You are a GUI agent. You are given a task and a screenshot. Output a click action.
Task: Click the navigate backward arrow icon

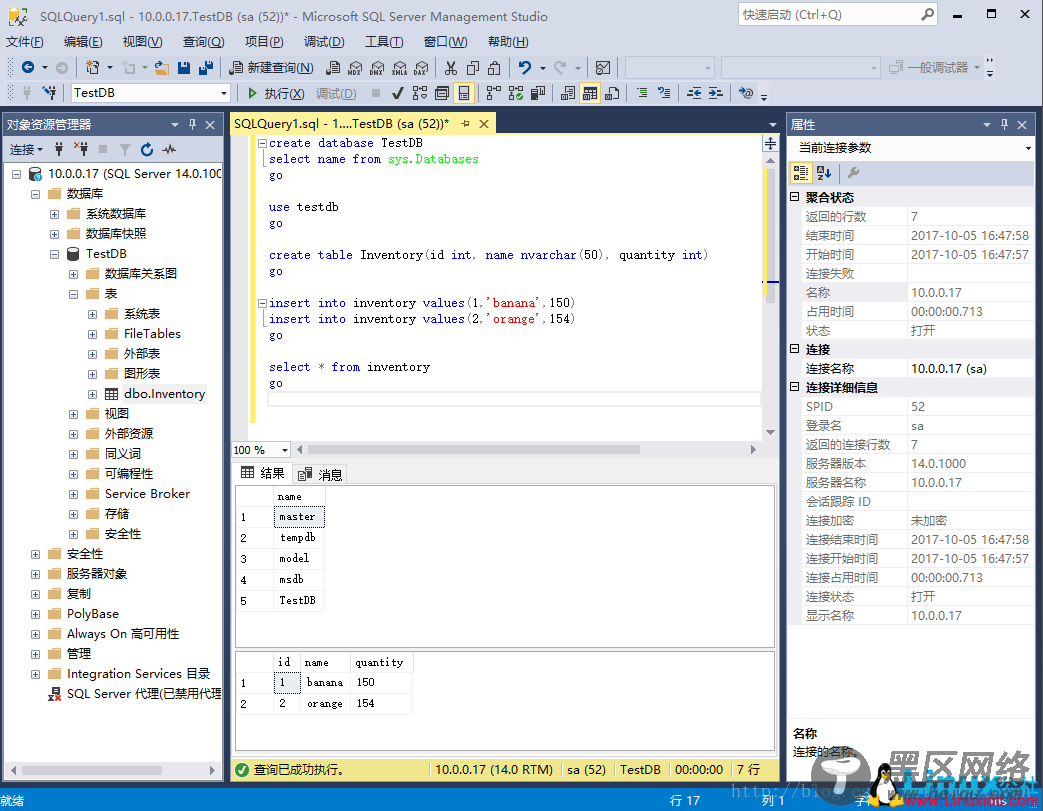coord(28,67)
